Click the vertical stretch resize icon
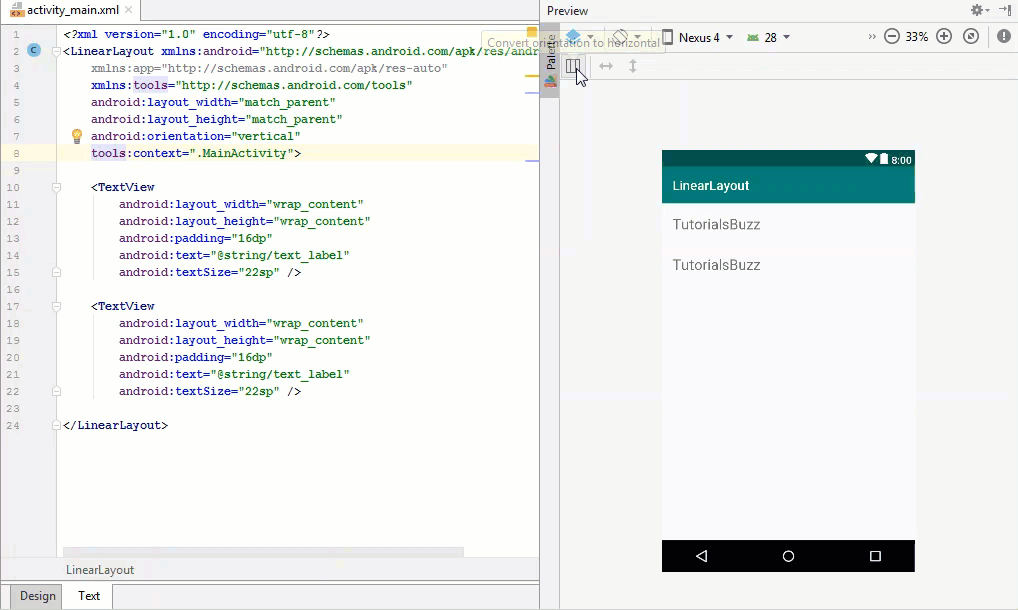 point(633,66)
